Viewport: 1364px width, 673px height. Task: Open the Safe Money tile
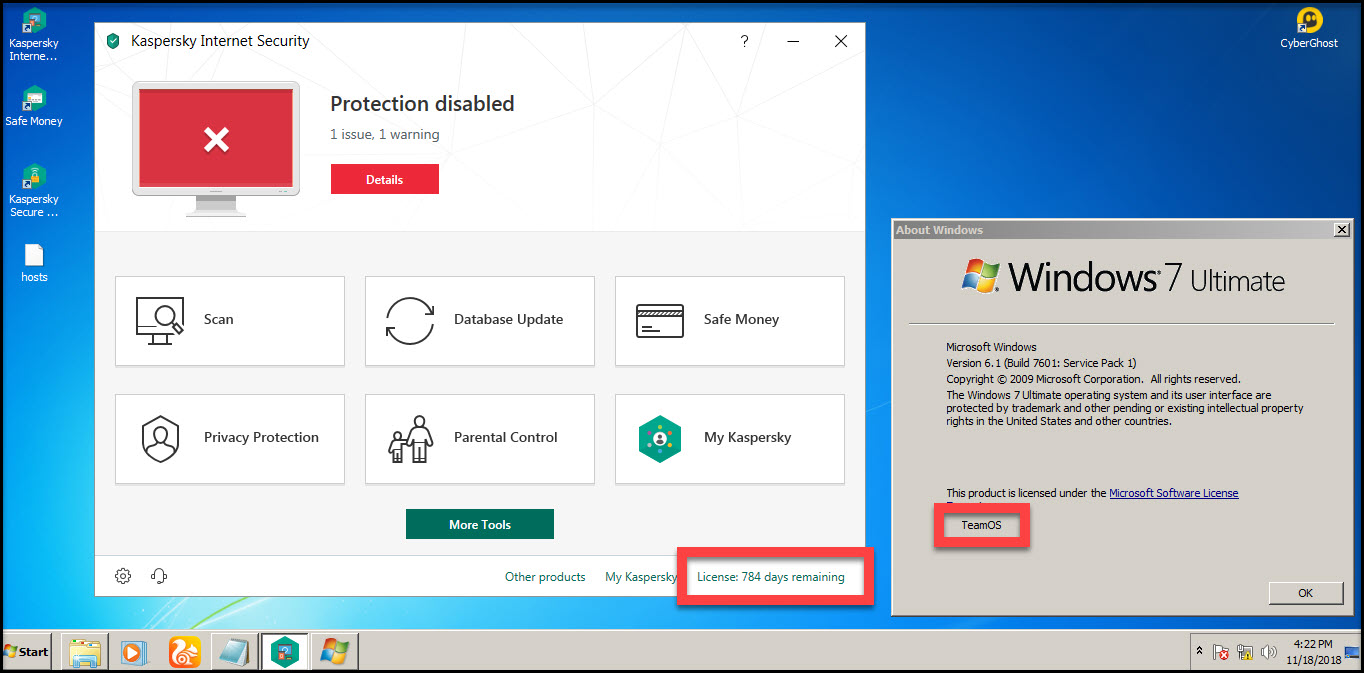click(730, 321)
